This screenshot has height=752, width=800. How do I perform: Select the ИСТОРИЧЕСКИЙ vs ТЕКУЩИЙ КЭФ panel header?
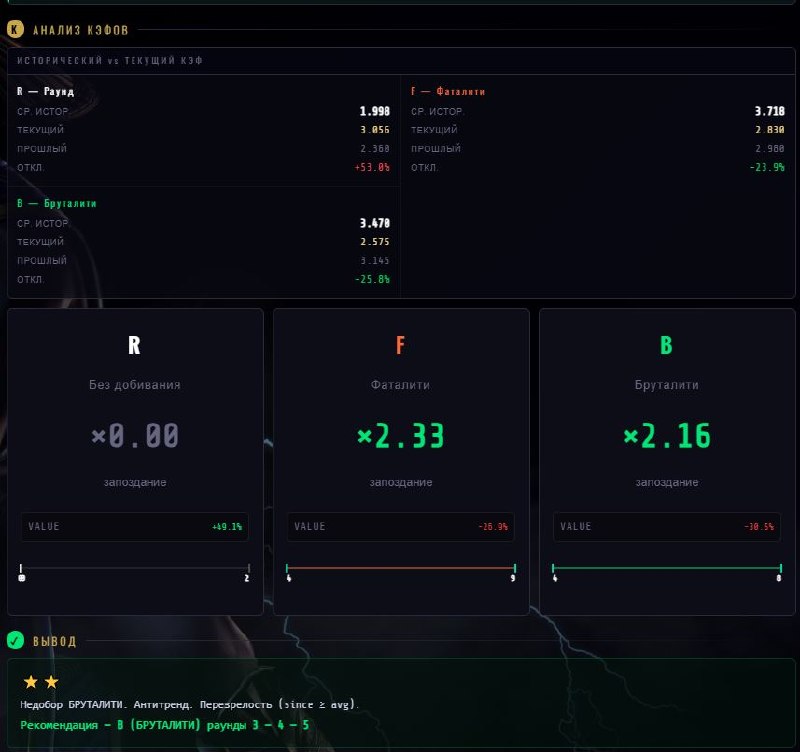coord(112,61)
